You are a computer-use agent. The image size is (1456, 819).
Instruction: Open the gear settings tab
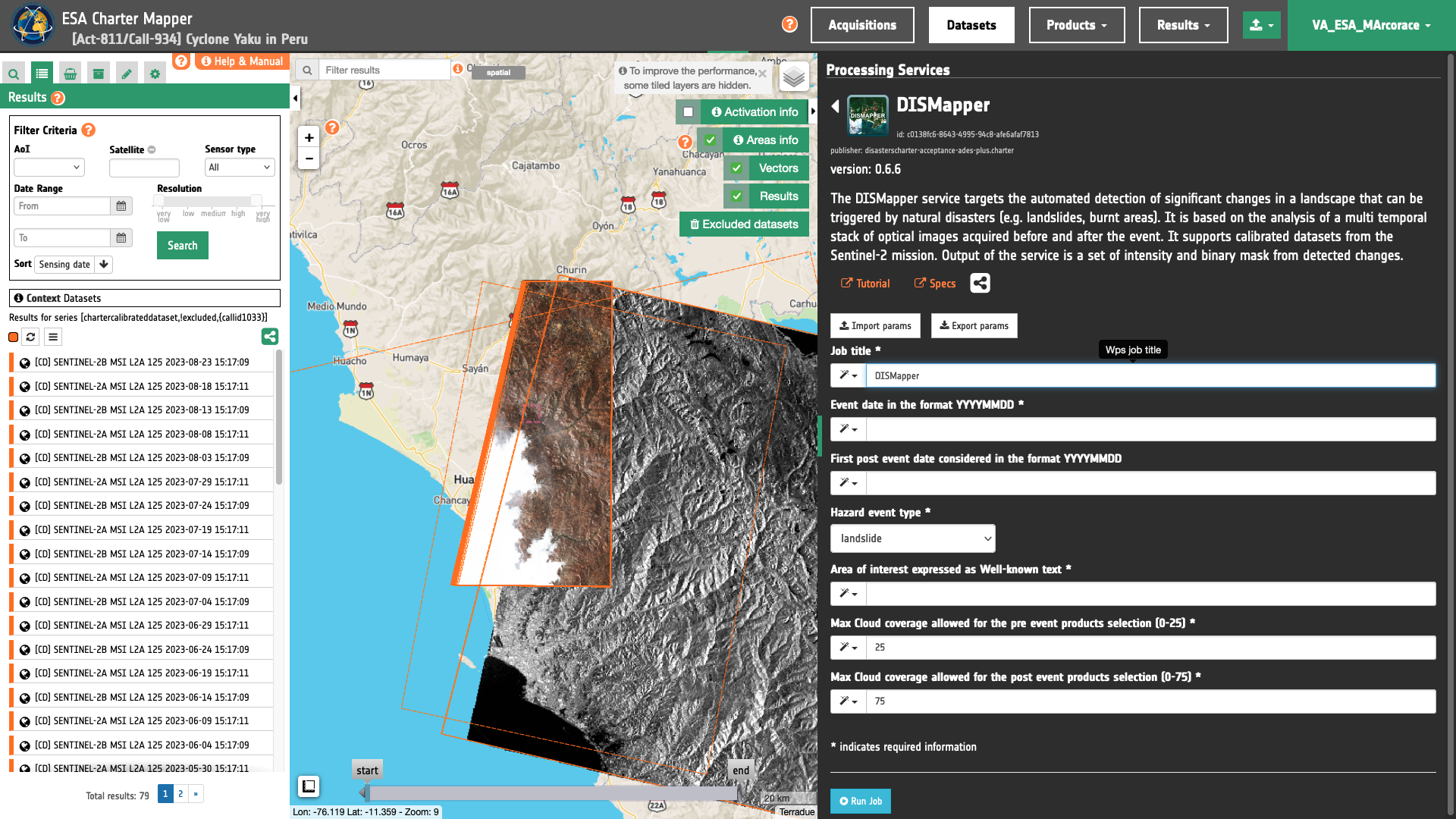[155, 74]
